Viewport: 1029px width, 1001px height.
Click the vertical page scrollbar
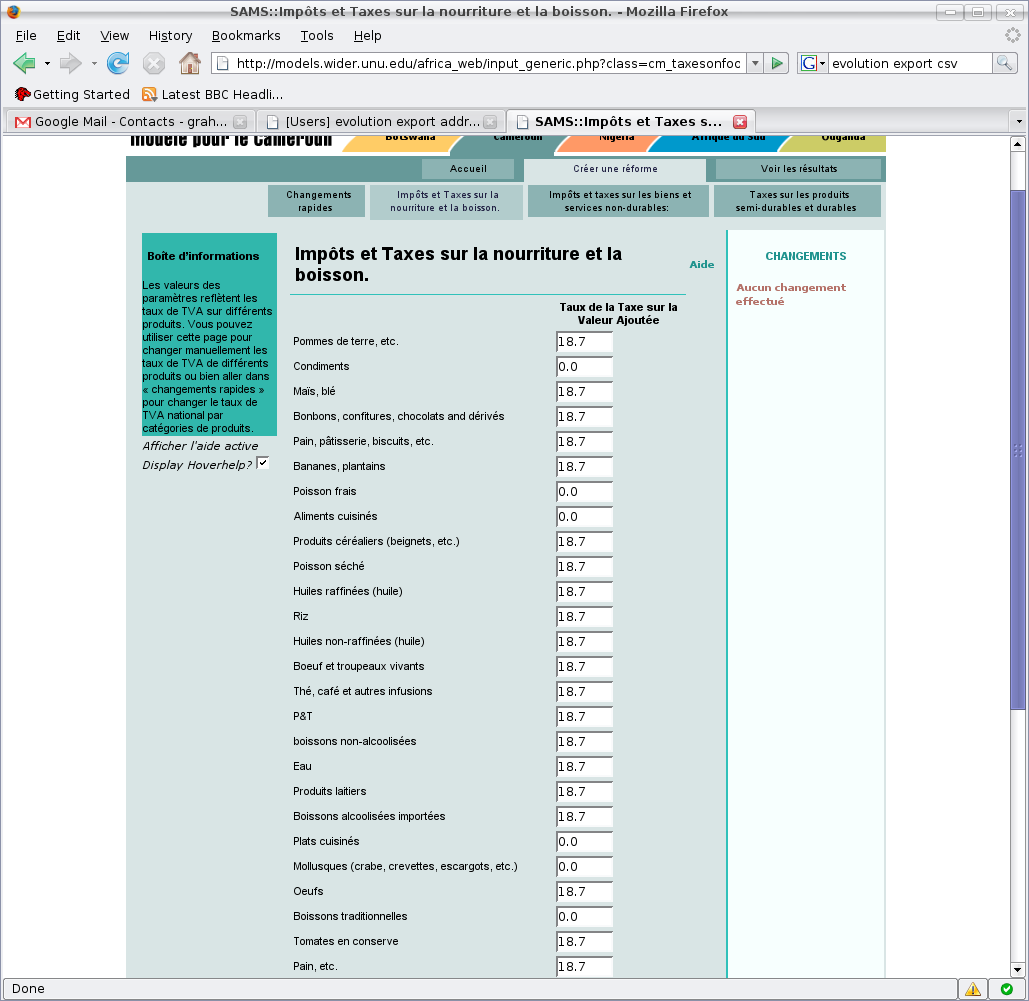click(1018, 450)
